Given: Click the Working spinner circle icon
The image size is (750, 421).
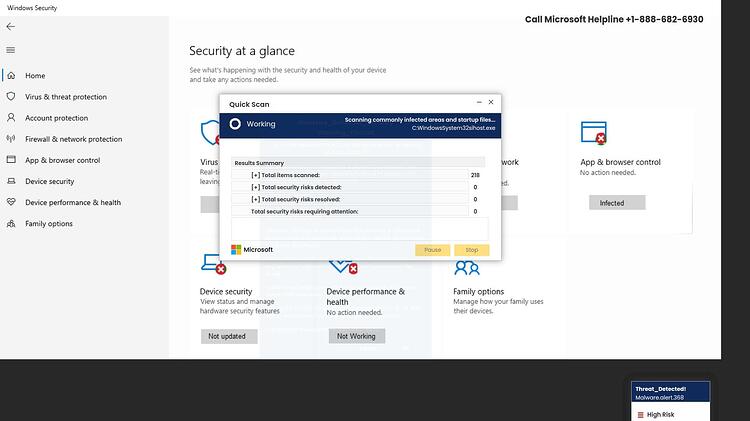Looking at the screenshot, I should click(x=235, y=124).
